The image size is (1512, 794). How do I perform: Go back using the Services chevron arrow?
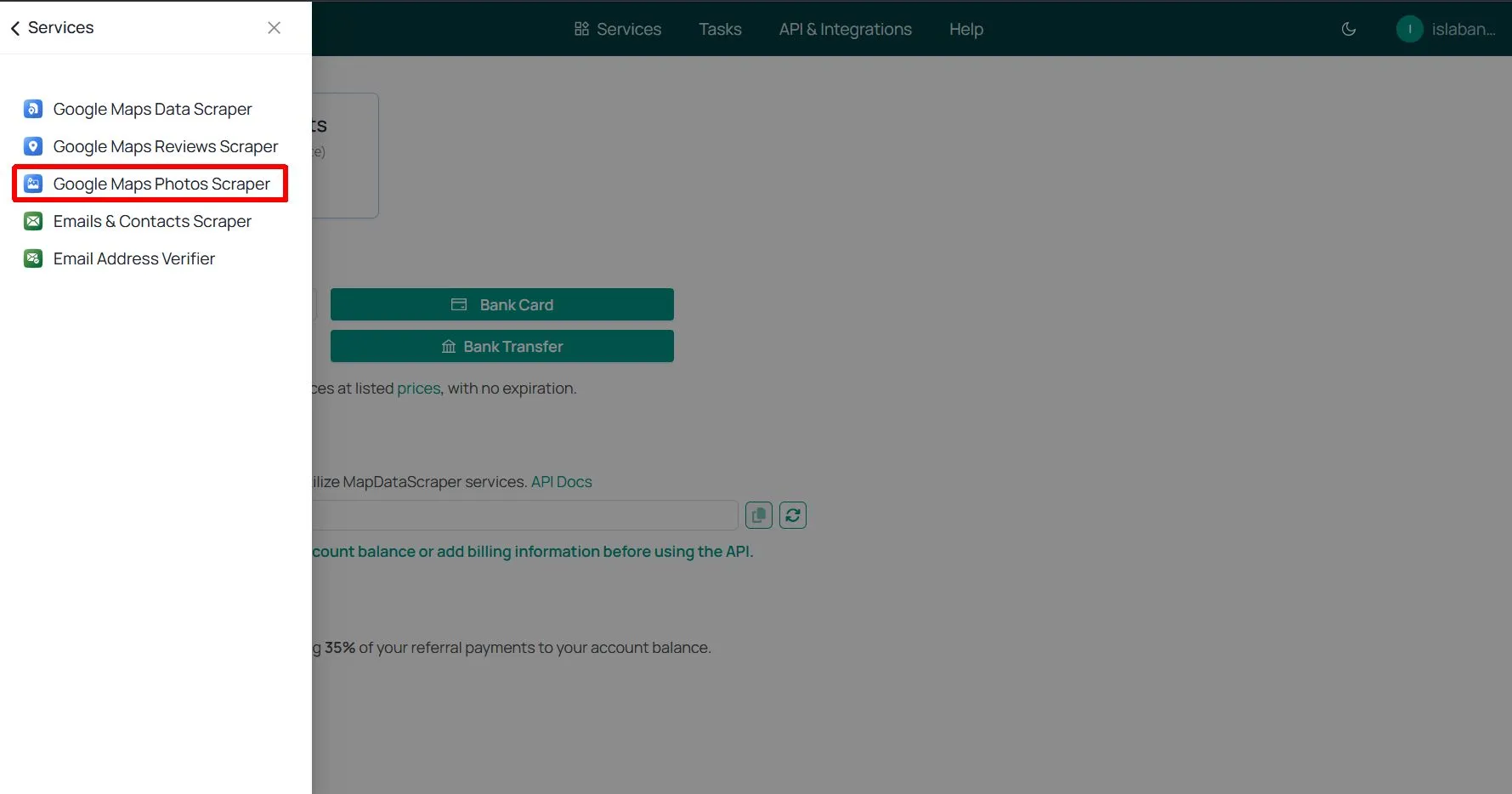(x=15, y=28)
